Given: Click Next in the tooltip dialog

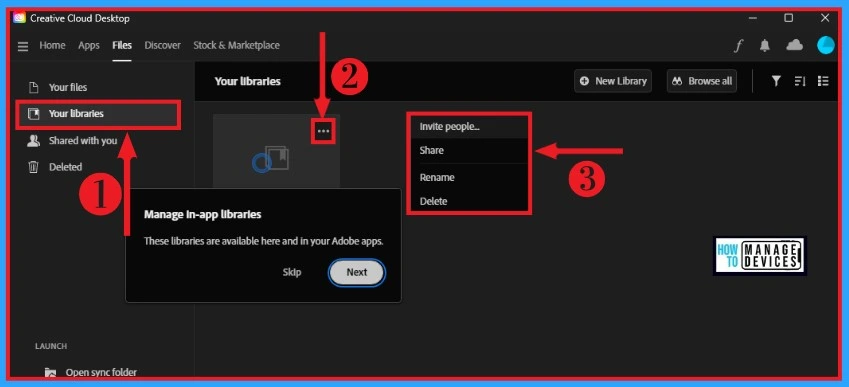Looking at the screenshot, I should click(x=357, y=272).
